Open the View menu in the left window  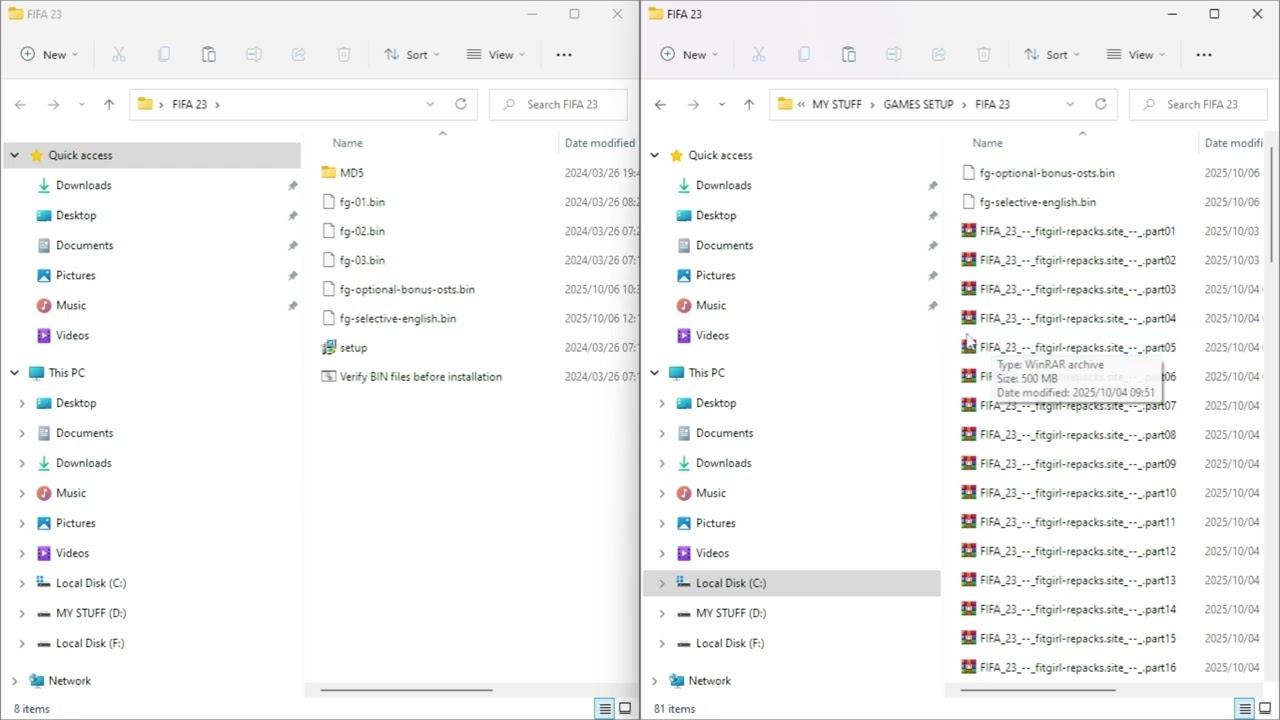pyautogui.click(x=496, y=55)
